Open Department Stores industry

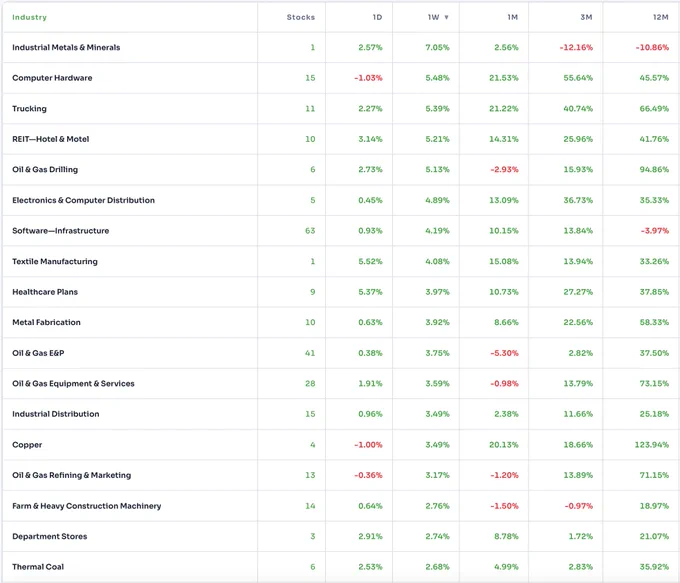(49, 537)
